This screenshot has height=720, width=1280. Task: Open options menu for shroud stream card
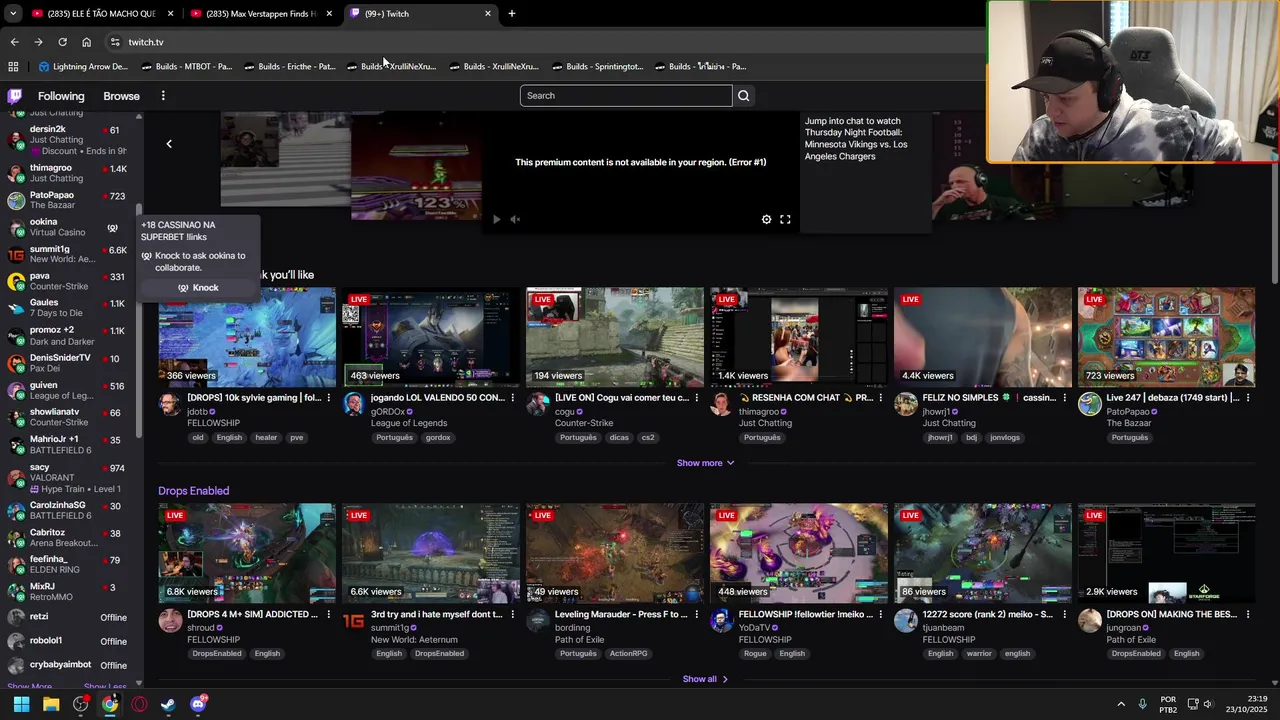pyautogui.click(x=328, y=614)
